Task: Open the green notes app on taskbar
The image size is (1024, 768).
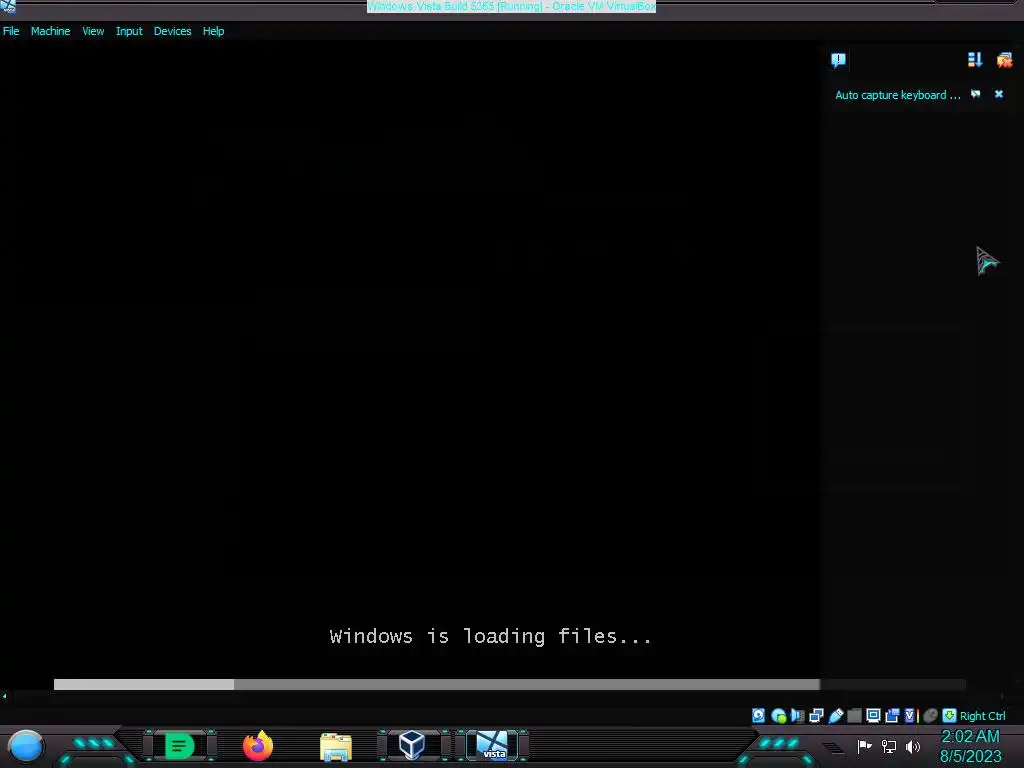Action: pyautogui.click(x=180, y=746)
